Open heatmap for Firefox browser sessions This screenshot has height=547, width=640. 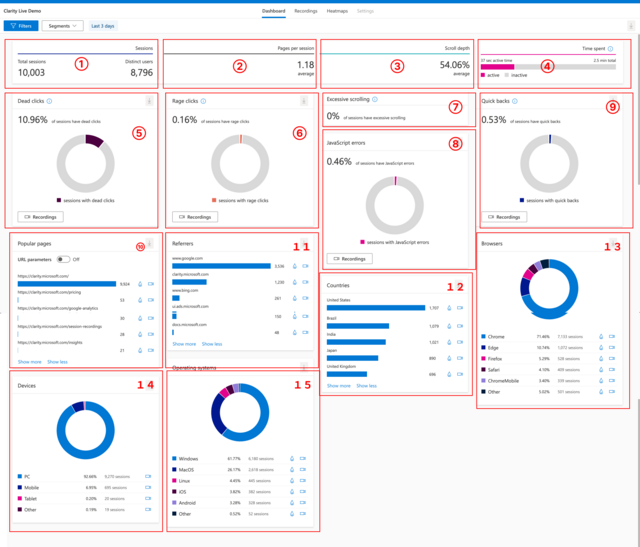click(x=601, y=358)
